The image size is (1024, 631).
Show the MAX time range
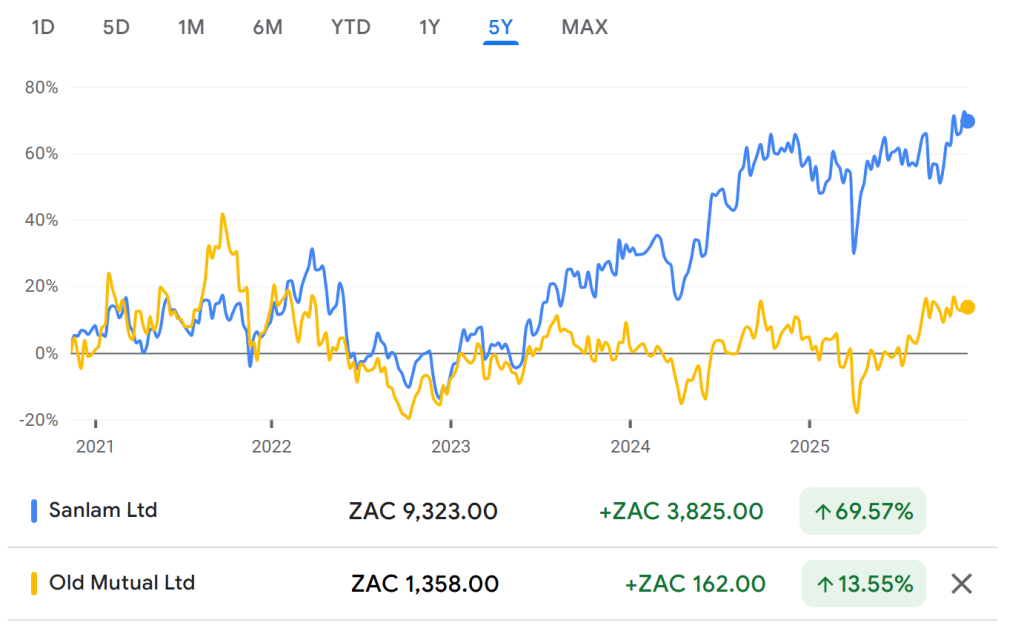coord(584,27)
